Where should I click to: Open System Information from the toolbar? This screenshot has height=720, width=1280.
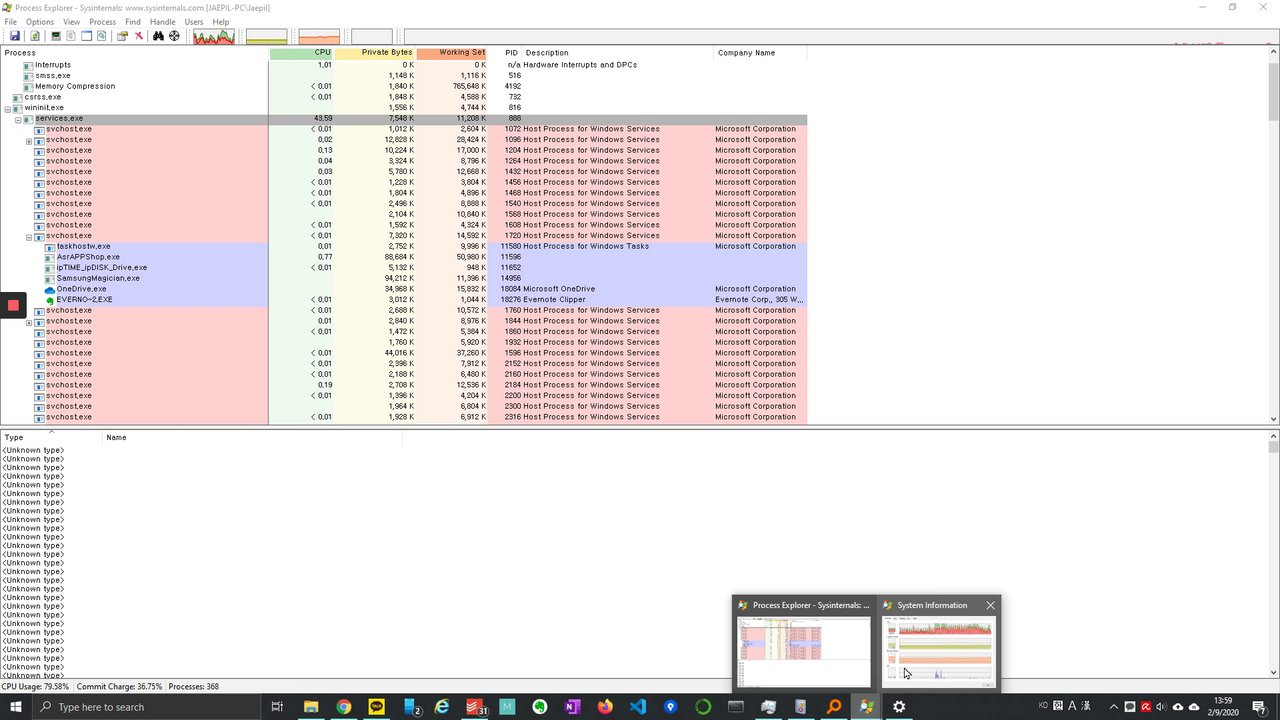pos(56,36)
